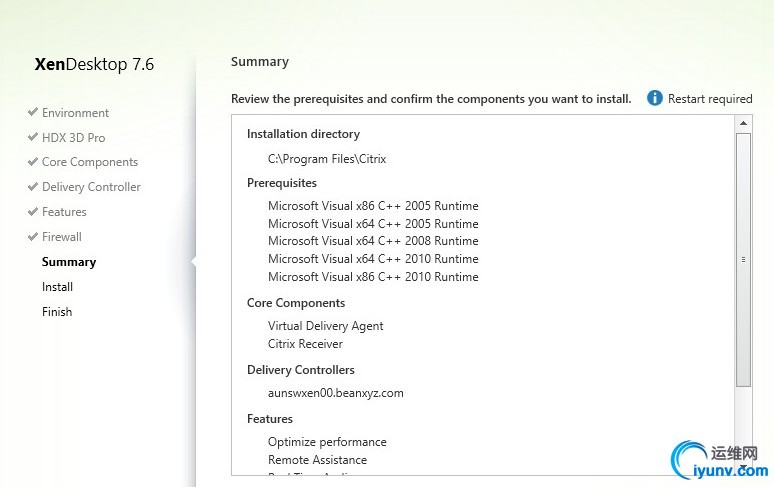
Task: Click the Delivery Controller checkmark icon
Action: point(33,187)
